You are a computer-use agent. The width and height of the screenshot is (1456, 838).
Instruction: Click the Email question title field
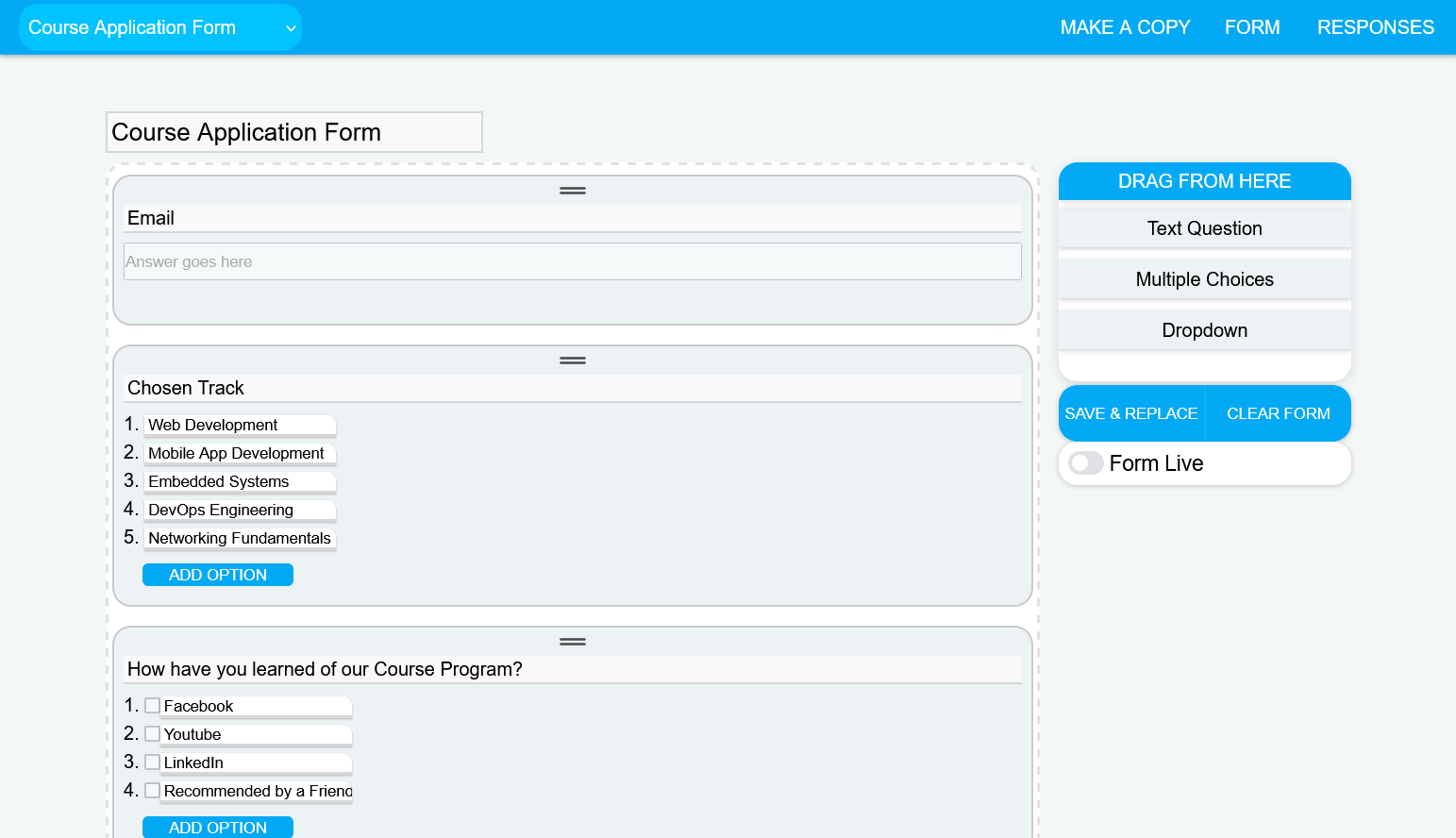(573, 218)
